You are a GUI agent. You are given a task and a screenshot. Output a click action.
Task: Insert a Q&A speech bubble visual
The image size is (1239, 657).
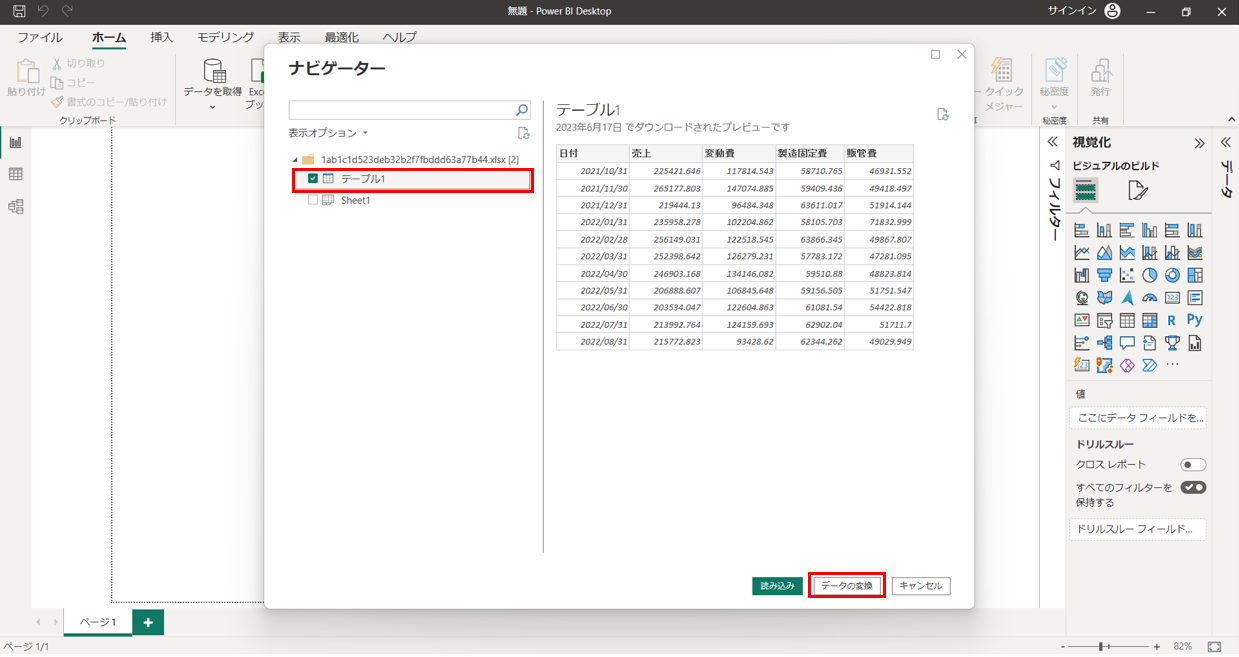1127,343
